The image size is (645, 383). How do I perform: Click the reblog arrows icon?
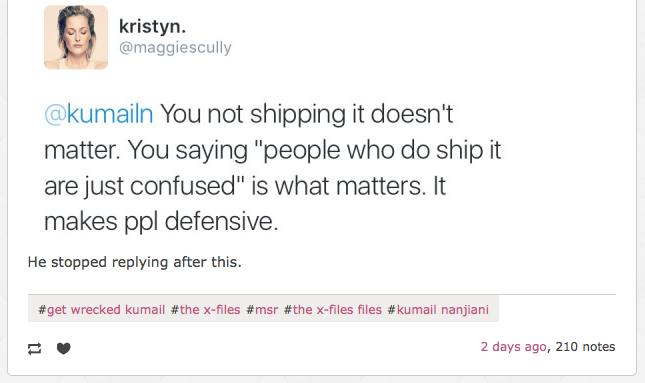pos(35,348)
